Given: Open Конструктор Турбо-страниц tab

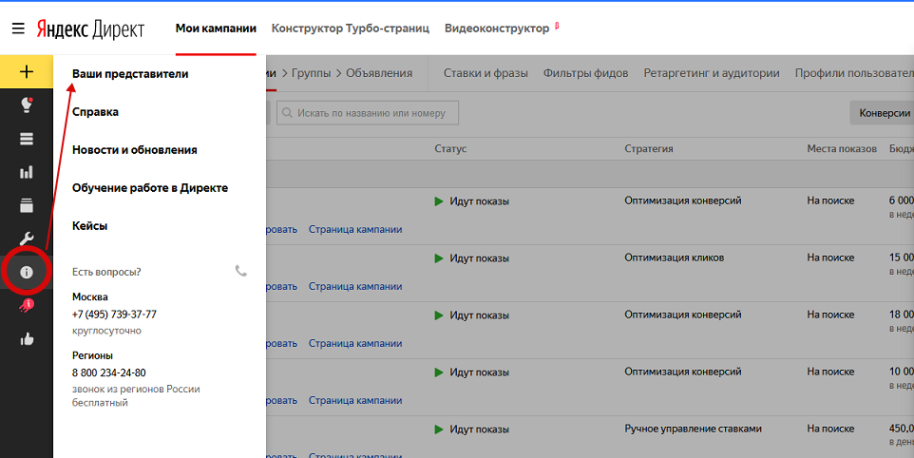Looking at the screenshot, I should pyautogui.click(x=350, y=29).
